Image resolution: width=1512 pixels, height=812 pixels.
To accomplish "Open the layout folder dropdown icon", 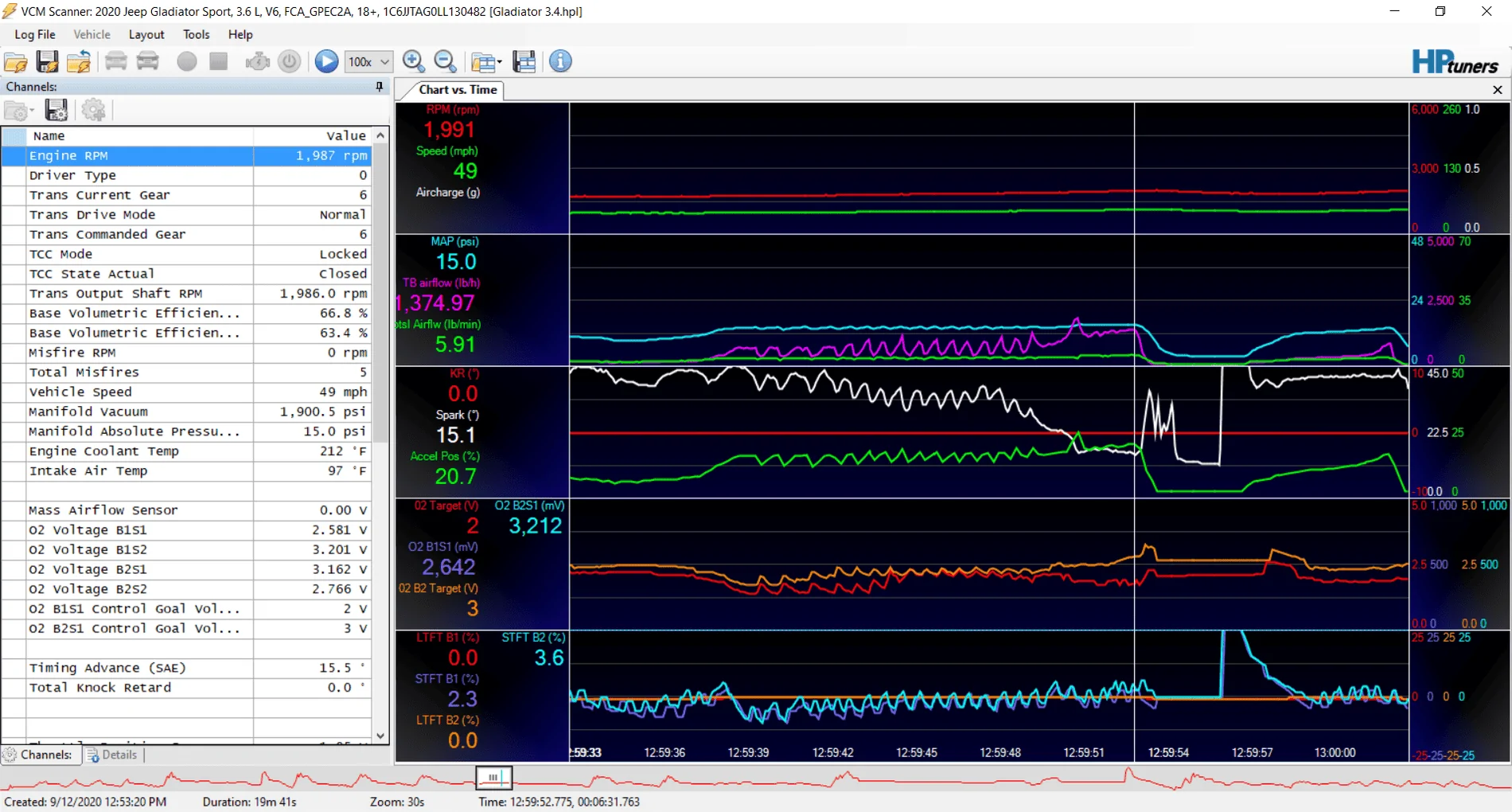I will (486, 61).
